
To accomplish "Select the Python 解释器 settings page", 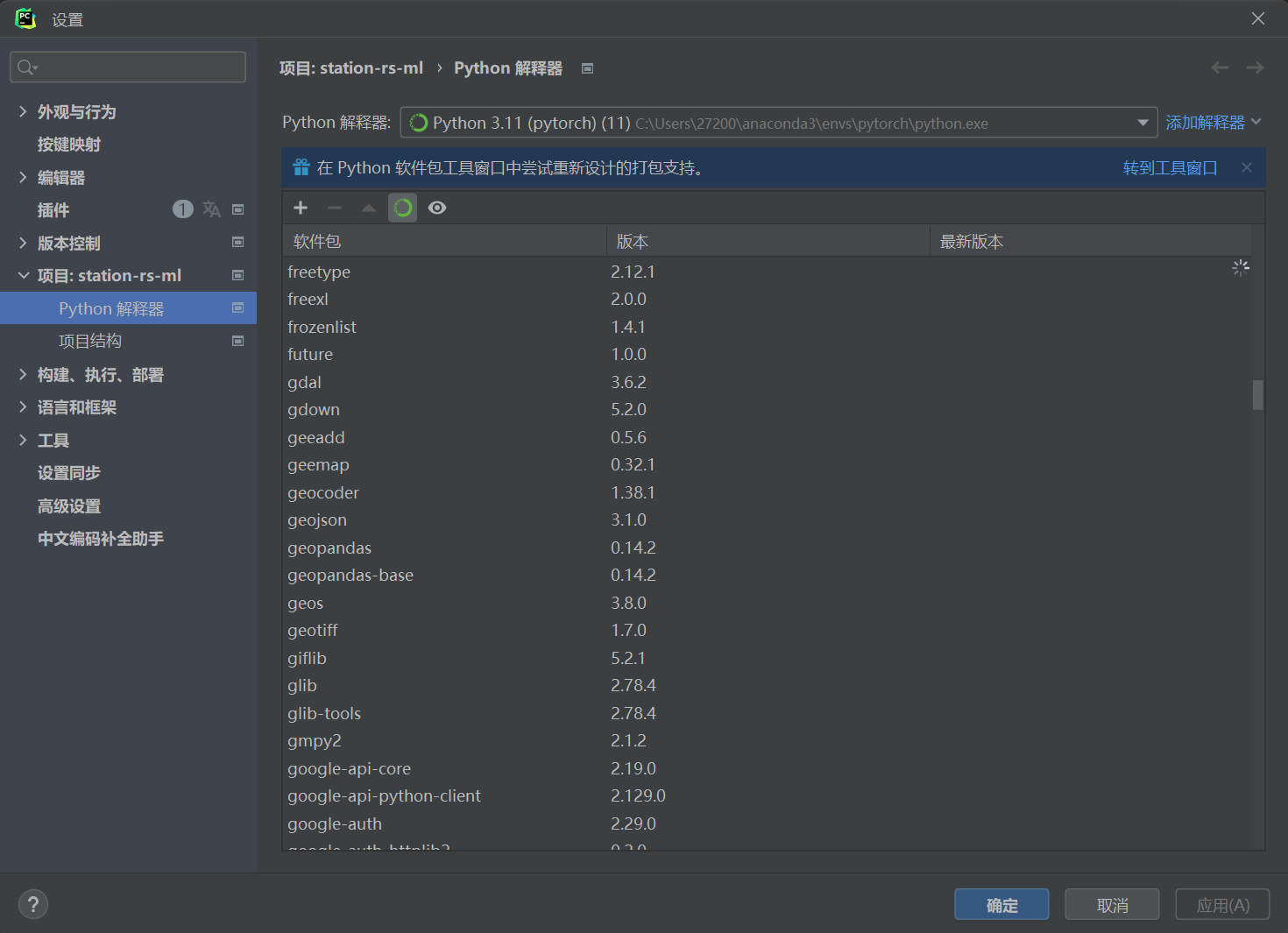I will (x=128, y=308).
